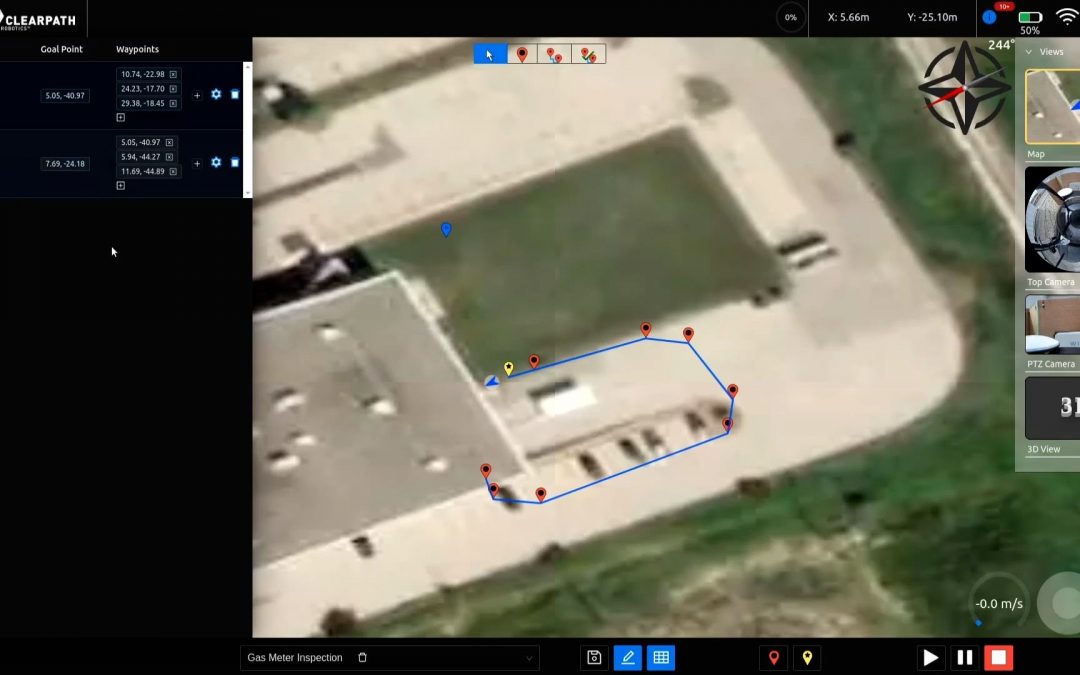
Task: Click the red add waypoint pin button
Action: [x=773, y=658]
